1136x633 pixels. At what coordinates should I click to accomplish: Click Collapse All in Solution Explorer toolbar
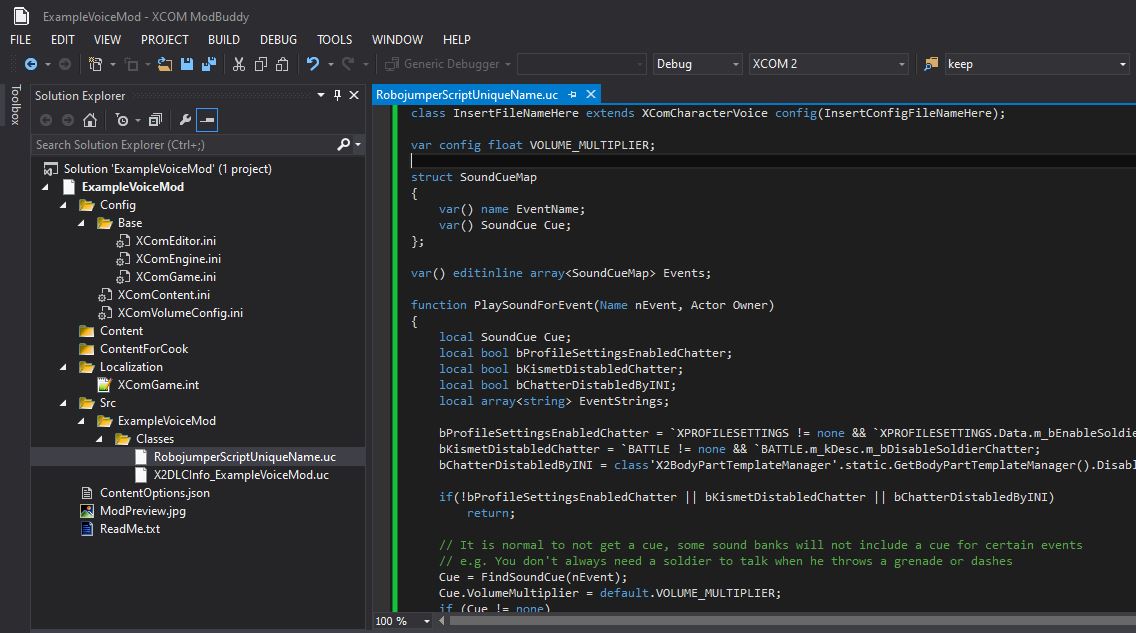155,120
